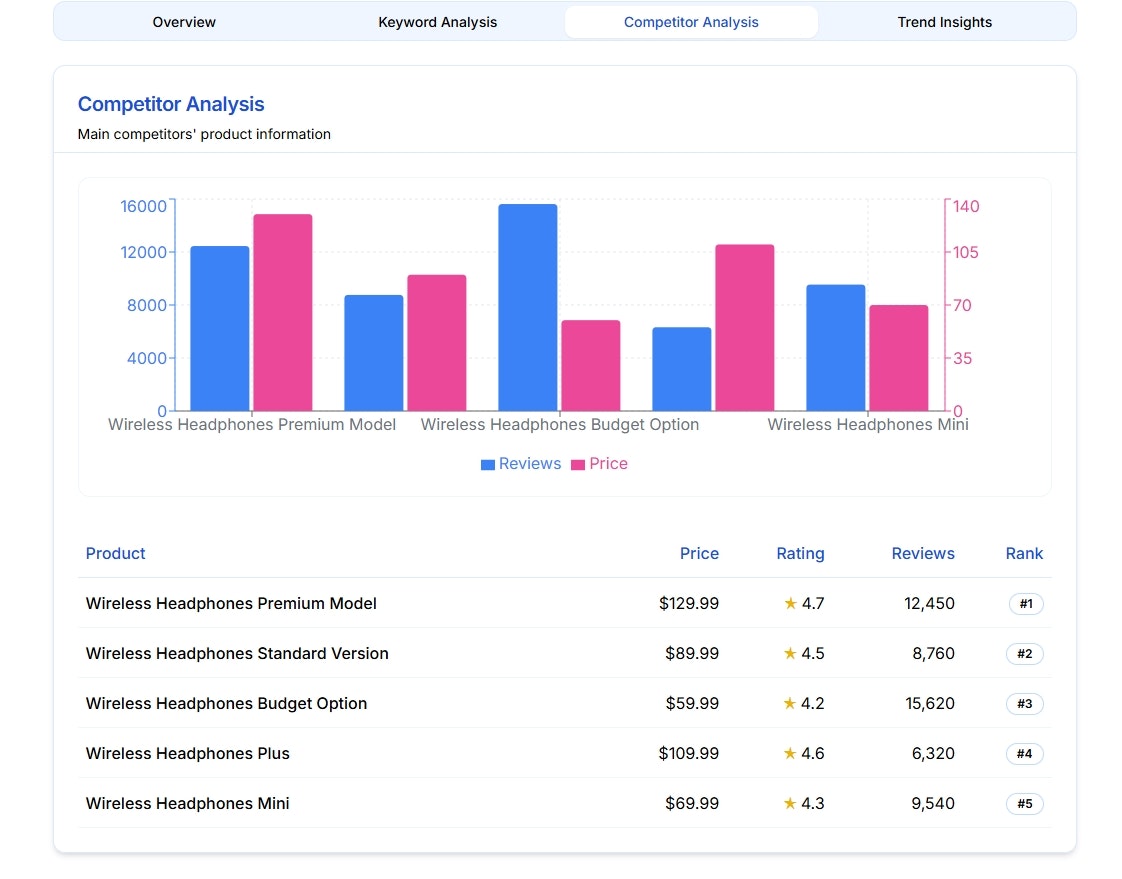Click the 8,760 reviews cell
This screenshot has width=1122, height=879.
(x=933, y=654)
